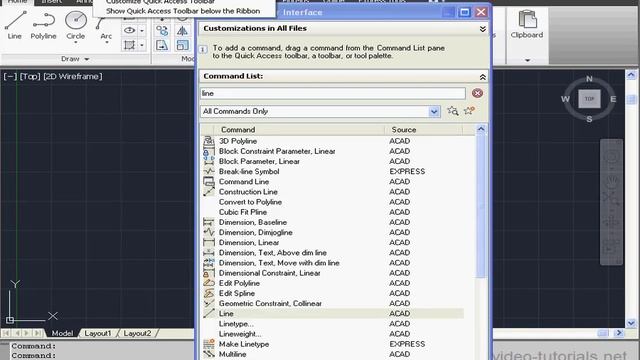Click the 3D Polyline command icon
This screenshot has height=360, width=640.
209,141
